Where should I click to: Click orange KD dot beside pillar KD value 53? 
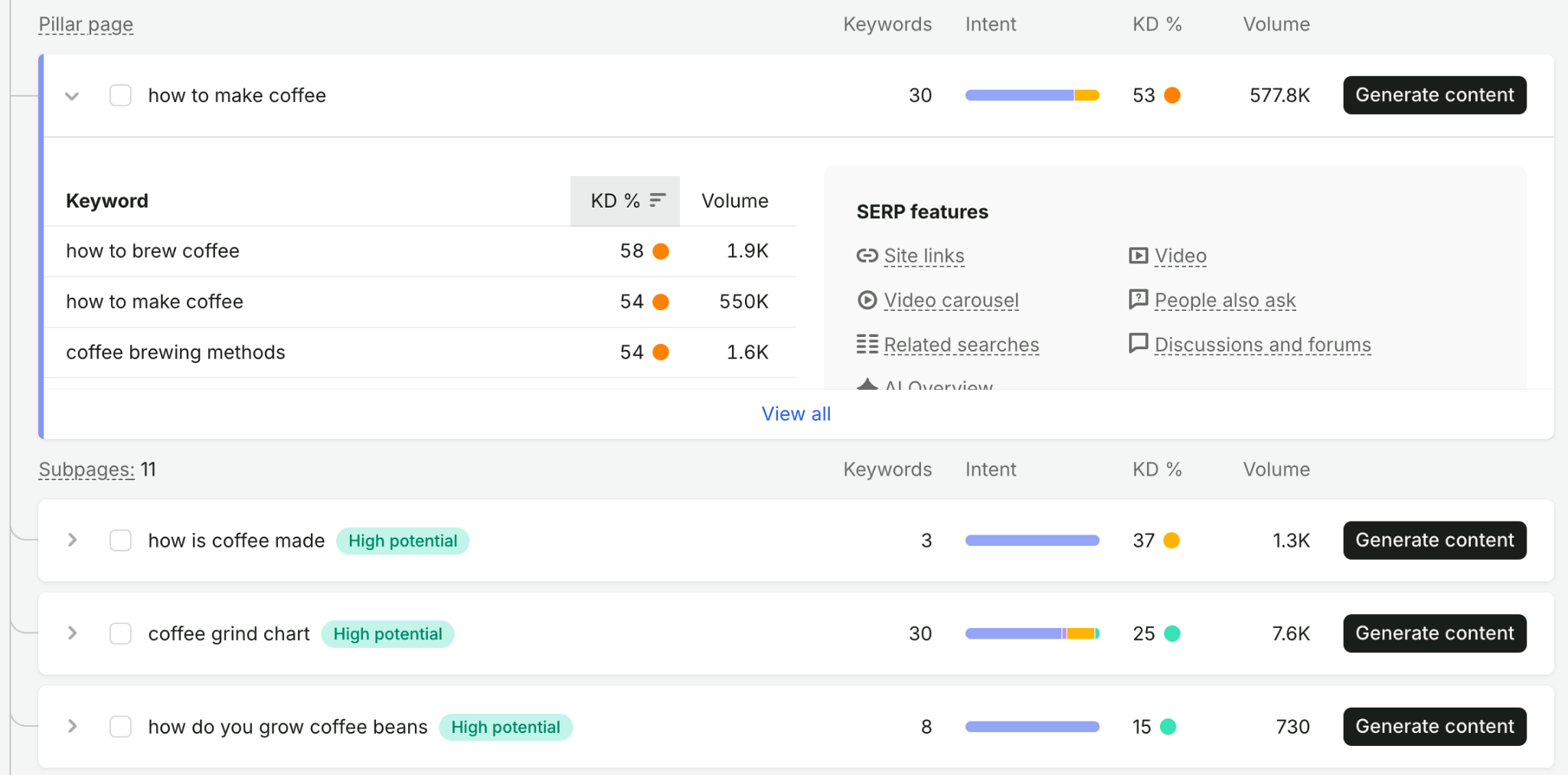coord(1172,95)
